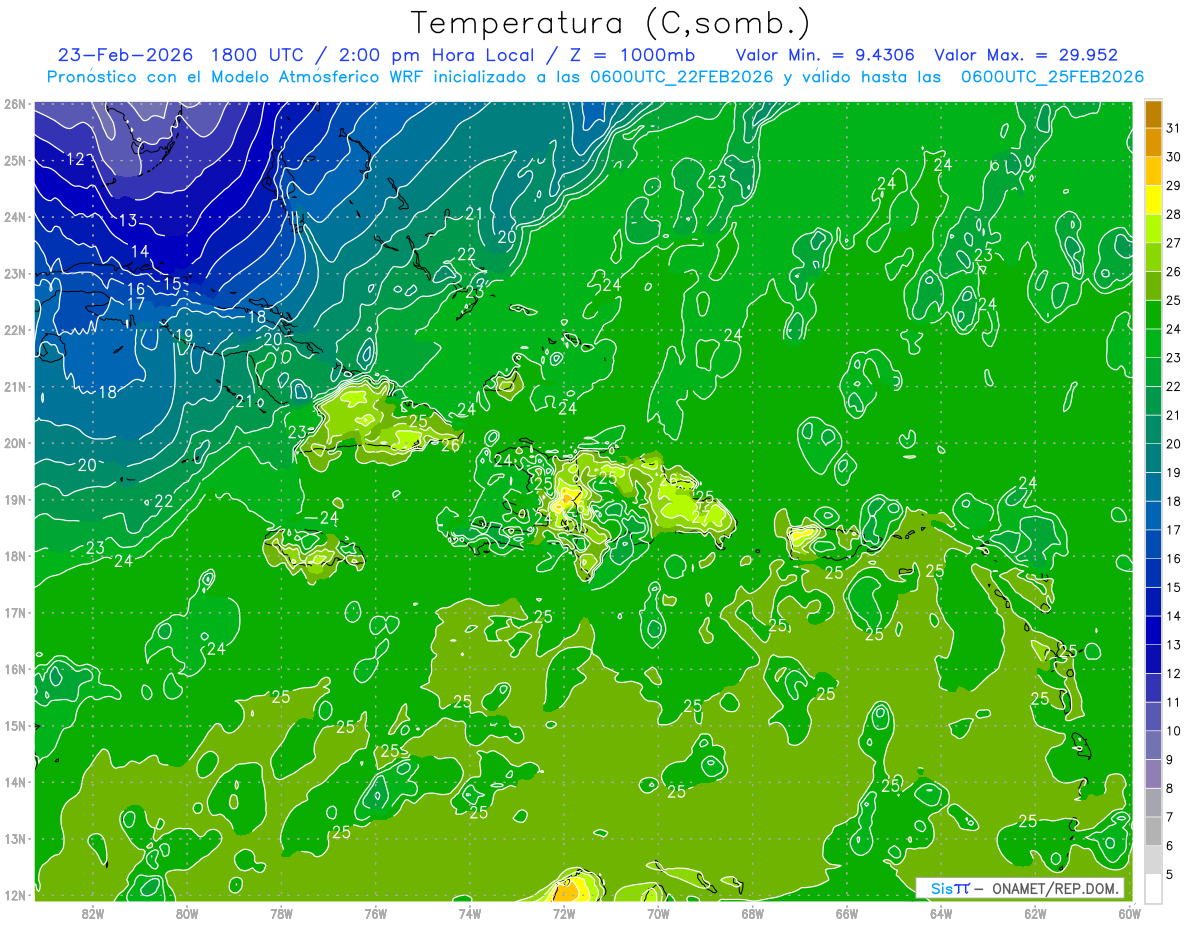Click the "12N" latitude axis label
The image size is (1200, 927).
(15, 895)
